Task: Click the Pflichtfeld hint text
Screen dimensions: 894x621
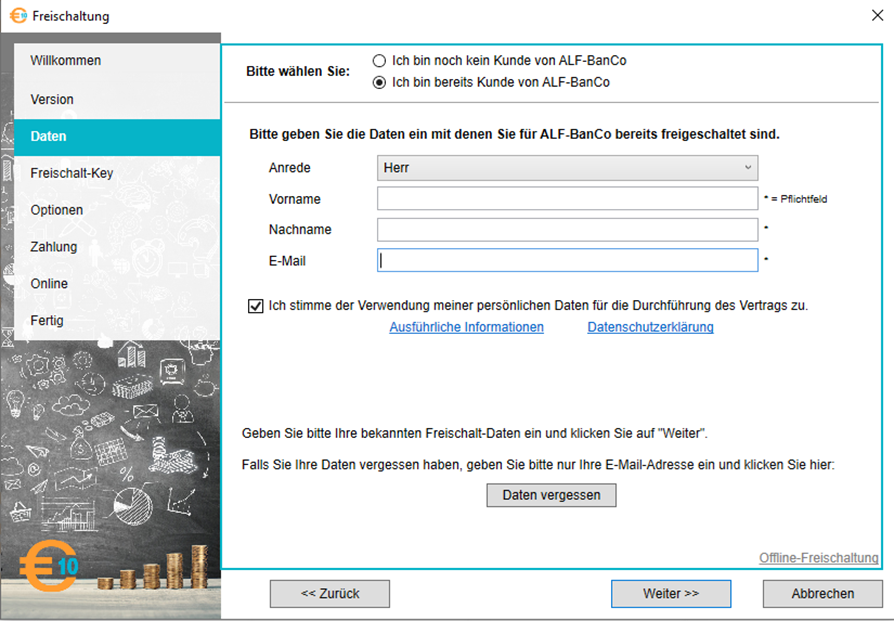Action: 795,199
